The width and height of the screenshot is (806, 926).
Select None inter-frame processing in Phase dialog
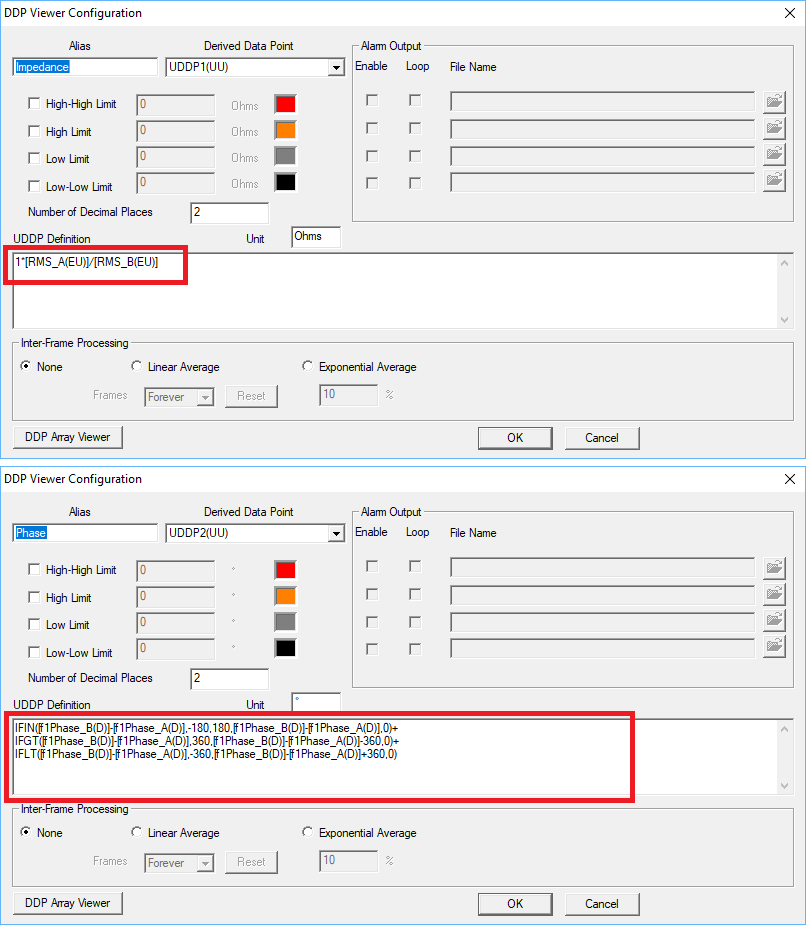pyautogui.click(x=25, y=832)
